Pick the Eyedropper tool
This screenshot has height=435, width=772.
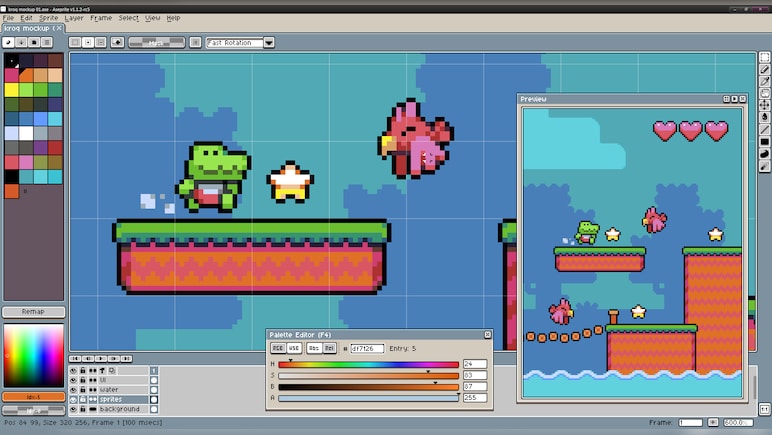(764, 82)
